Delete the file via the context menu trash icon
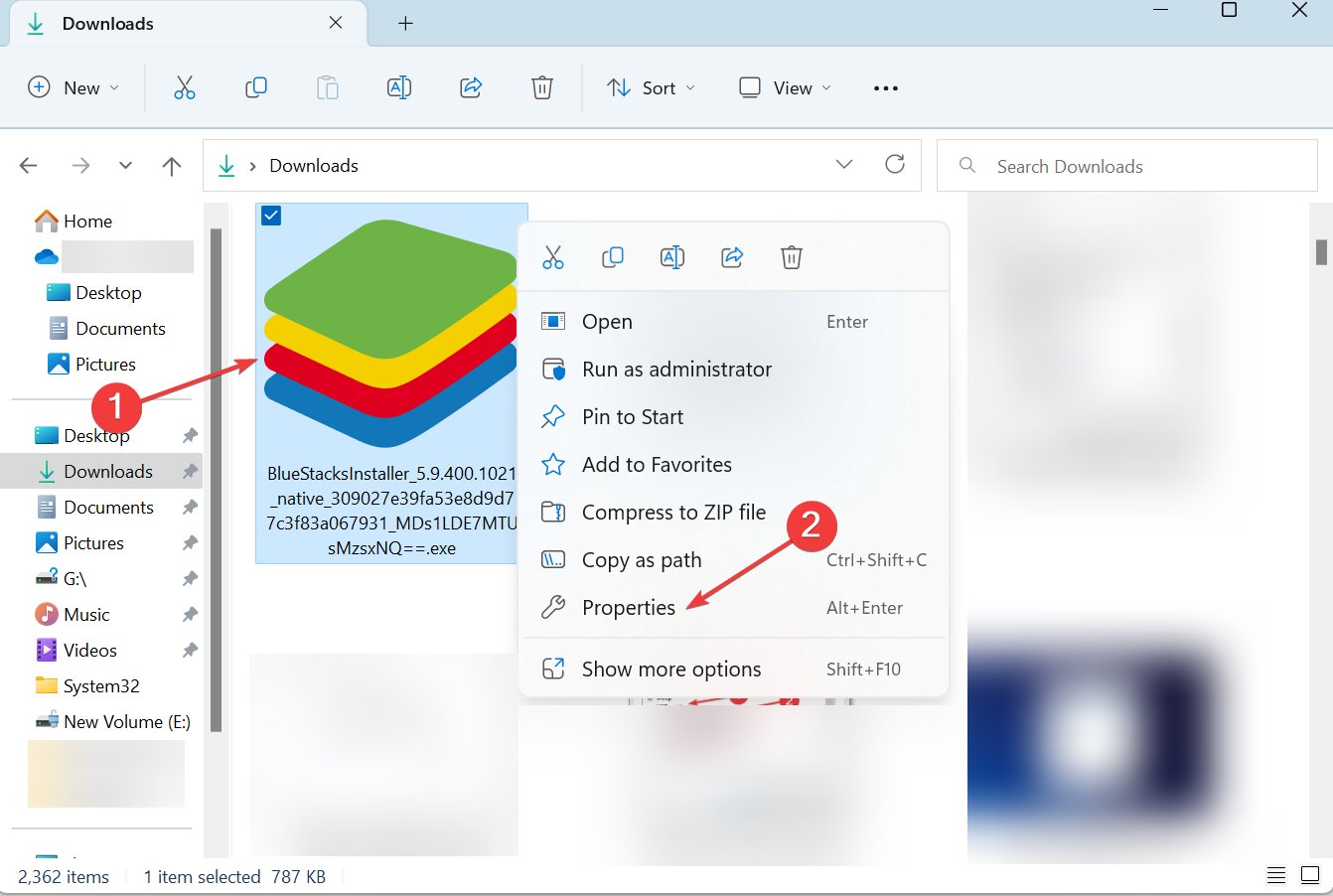The height and width of the screenshot is (896, 1333). [x=792, y=257]
